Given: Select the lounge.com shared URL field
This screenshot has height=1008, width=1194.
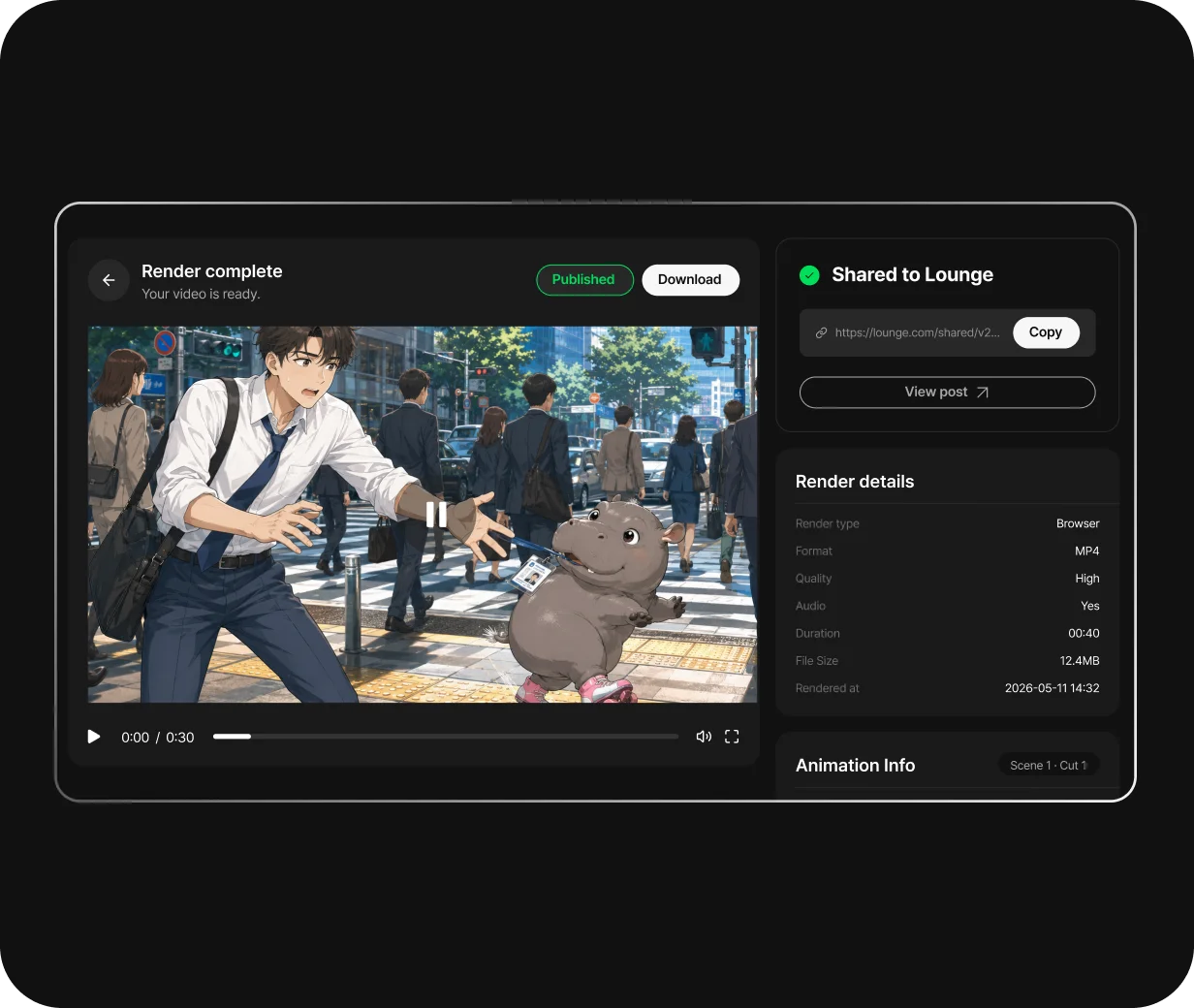Looking at the screenshot, I should 947,332.
